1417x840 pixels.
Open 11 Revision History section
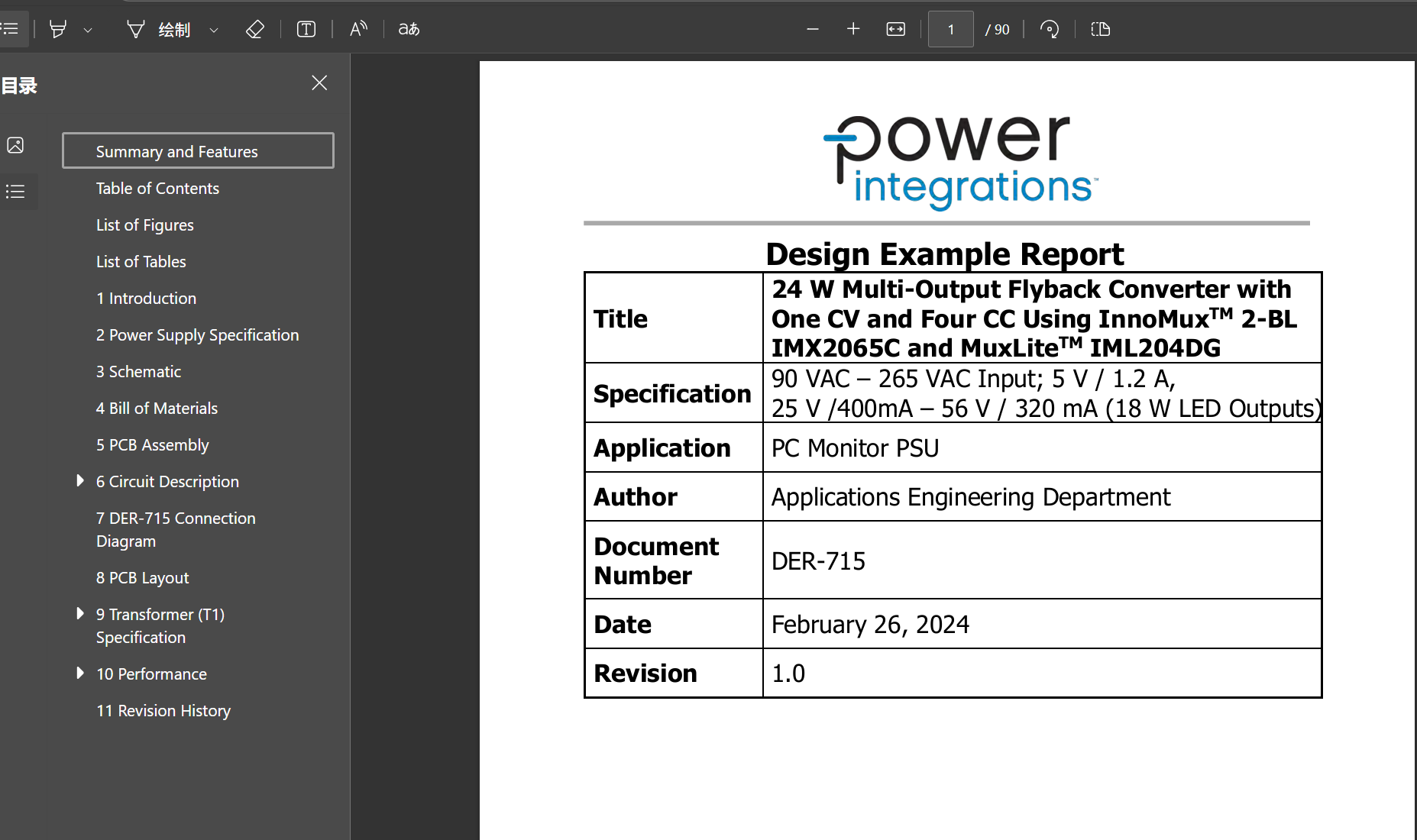click(163, 710)
